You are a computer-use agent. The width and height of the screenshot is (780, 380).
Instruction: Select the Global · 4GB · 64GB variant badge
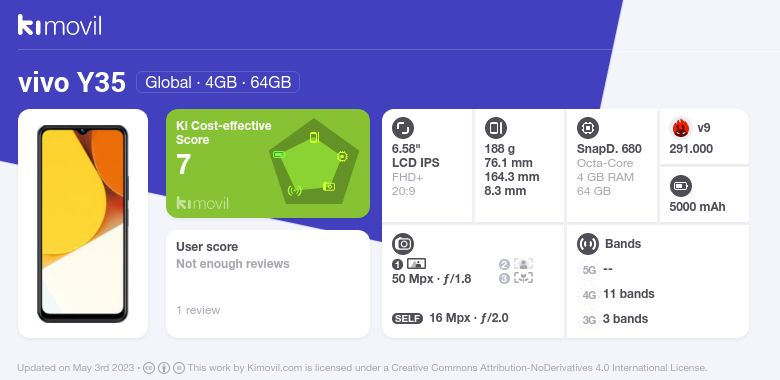pos(218,82)
